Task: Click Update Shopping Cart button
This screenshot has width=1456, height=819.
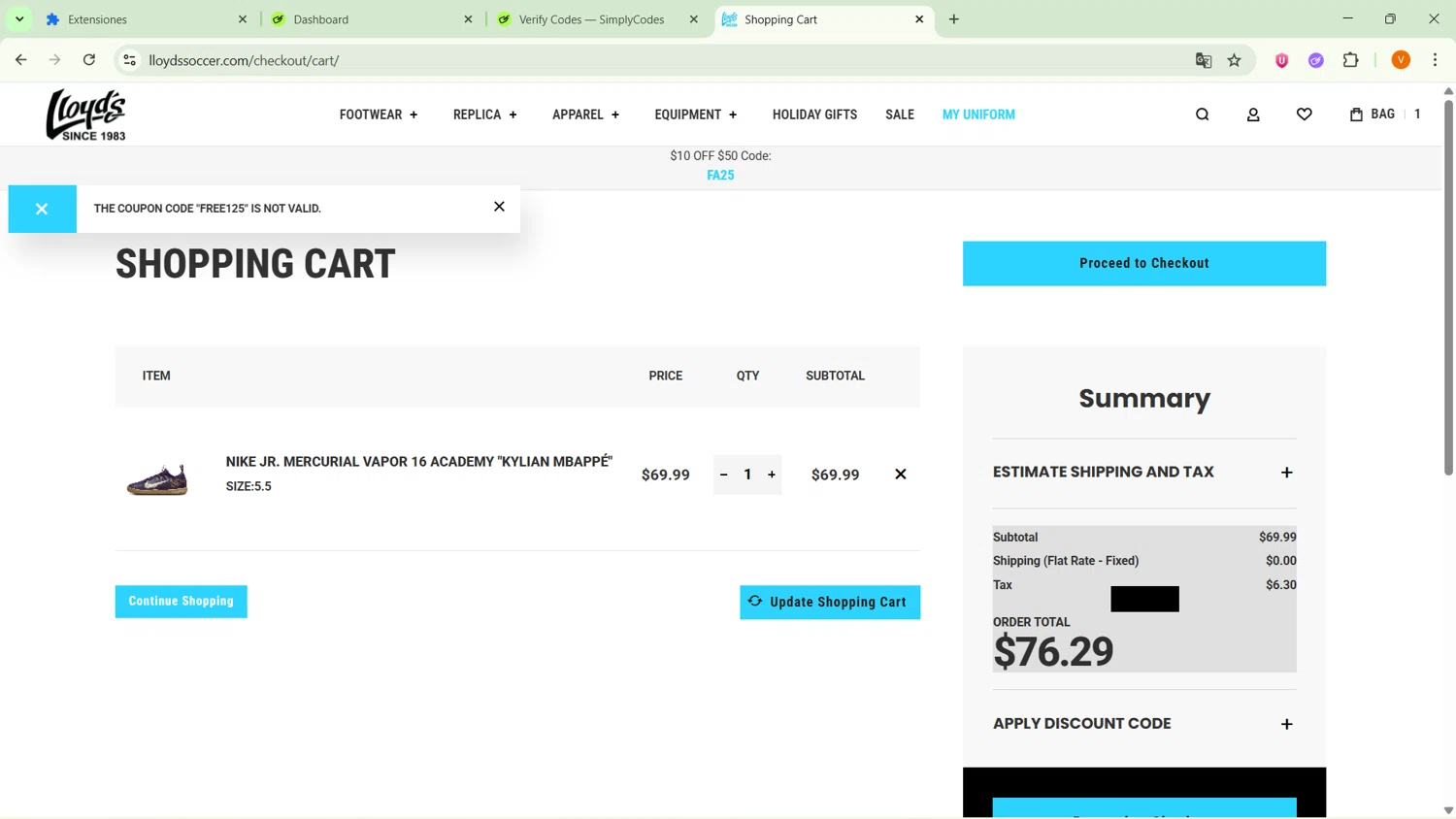Action: (x=830, y=603)
